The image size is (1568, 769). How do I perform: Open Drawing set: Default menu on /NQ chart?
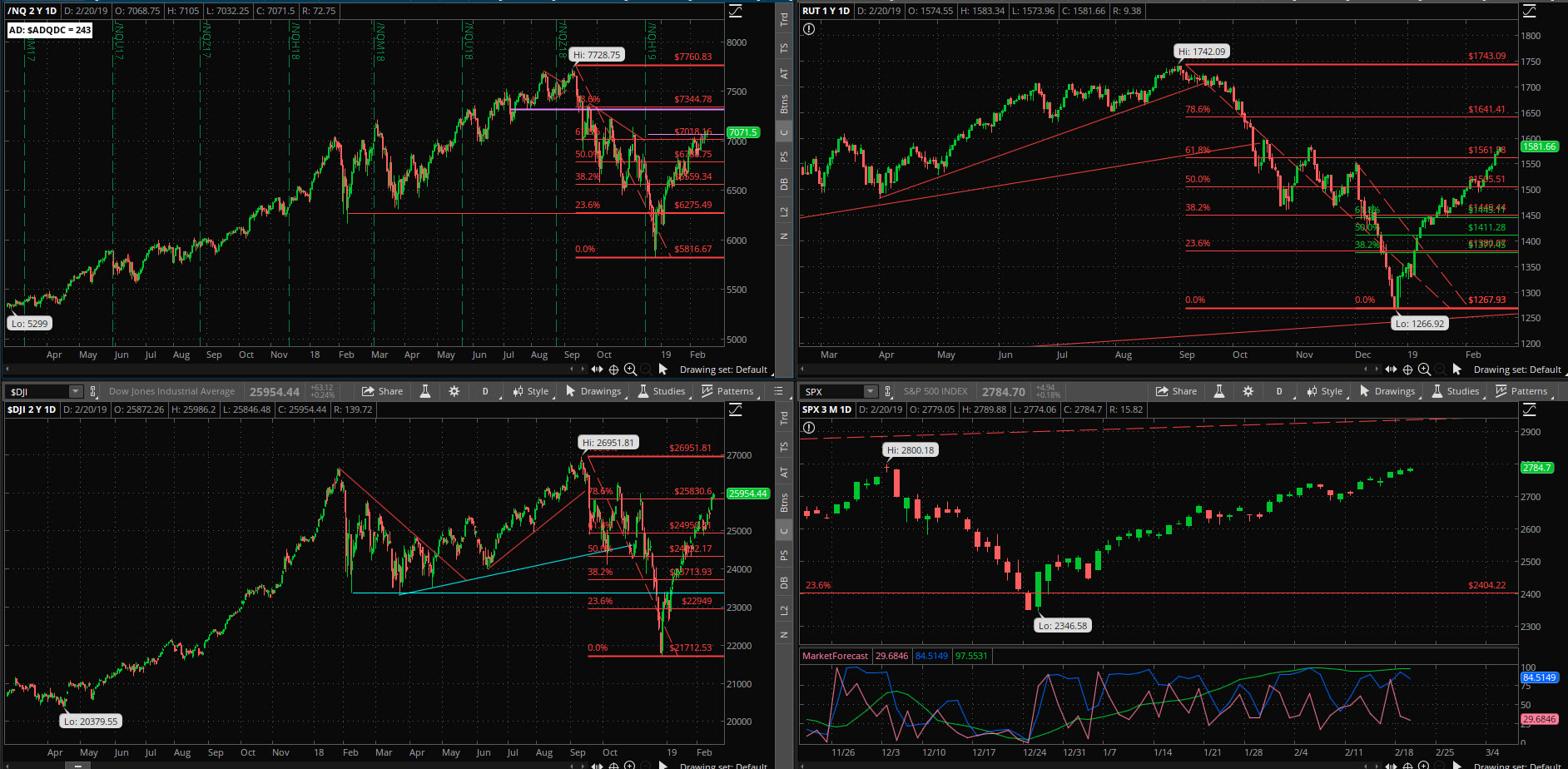pos(723,370)
